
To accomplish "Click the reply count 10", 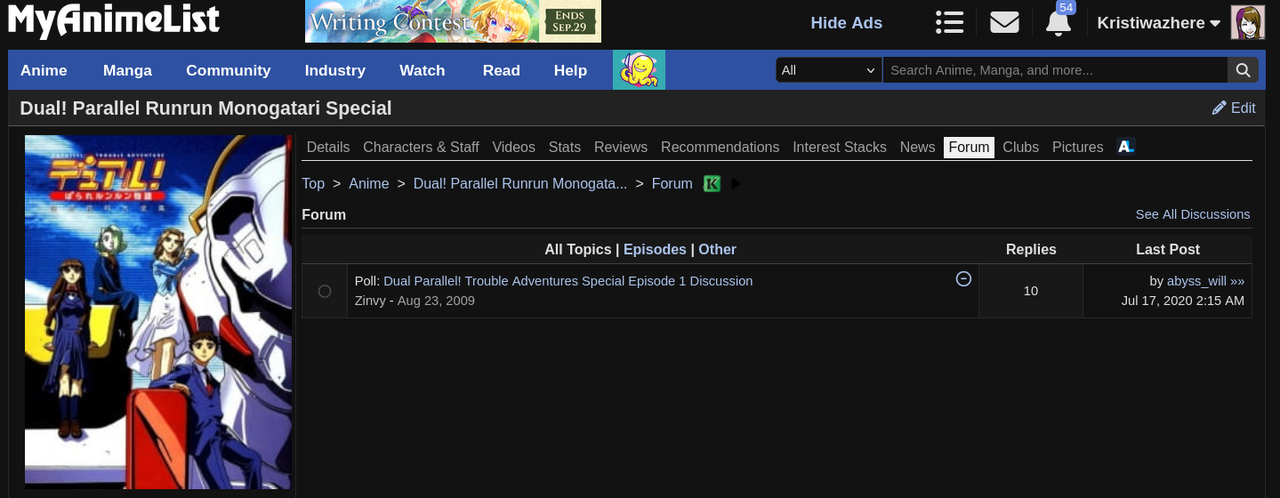I will pyautogui.click(x=1031, y=291).
